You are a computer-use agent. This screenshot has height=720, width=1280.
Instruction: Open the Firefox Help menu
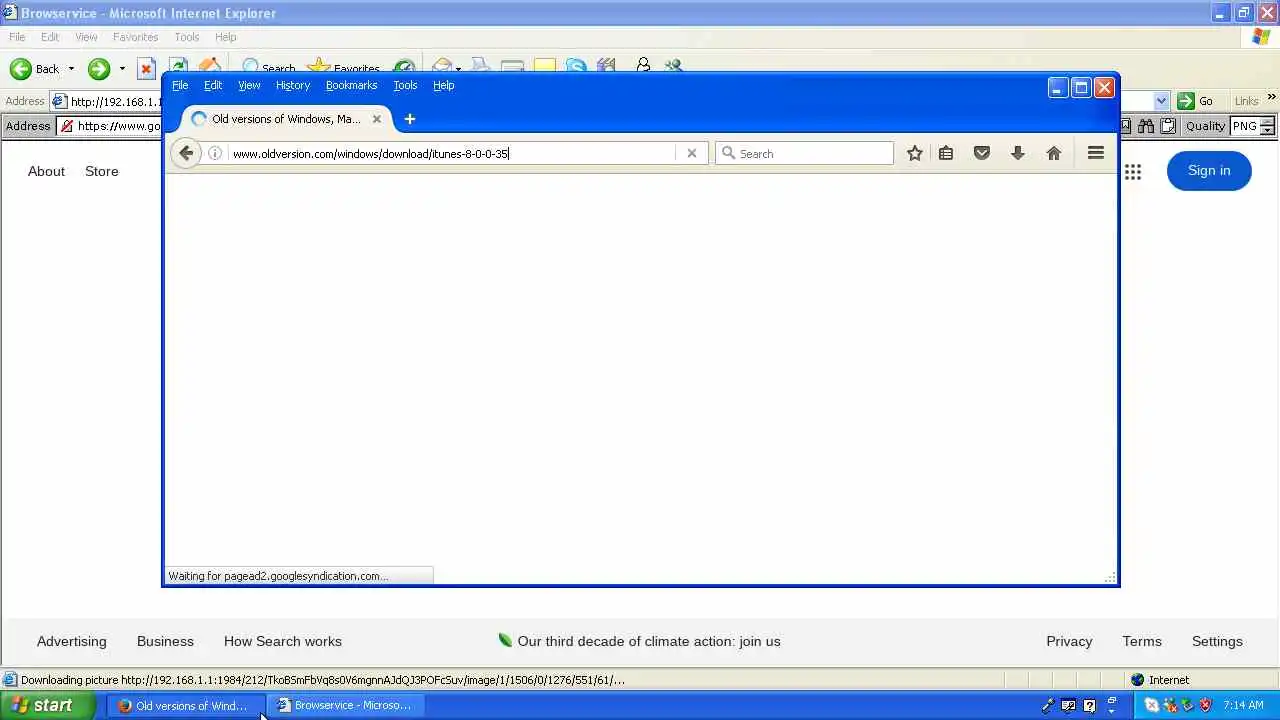(444, 85)
